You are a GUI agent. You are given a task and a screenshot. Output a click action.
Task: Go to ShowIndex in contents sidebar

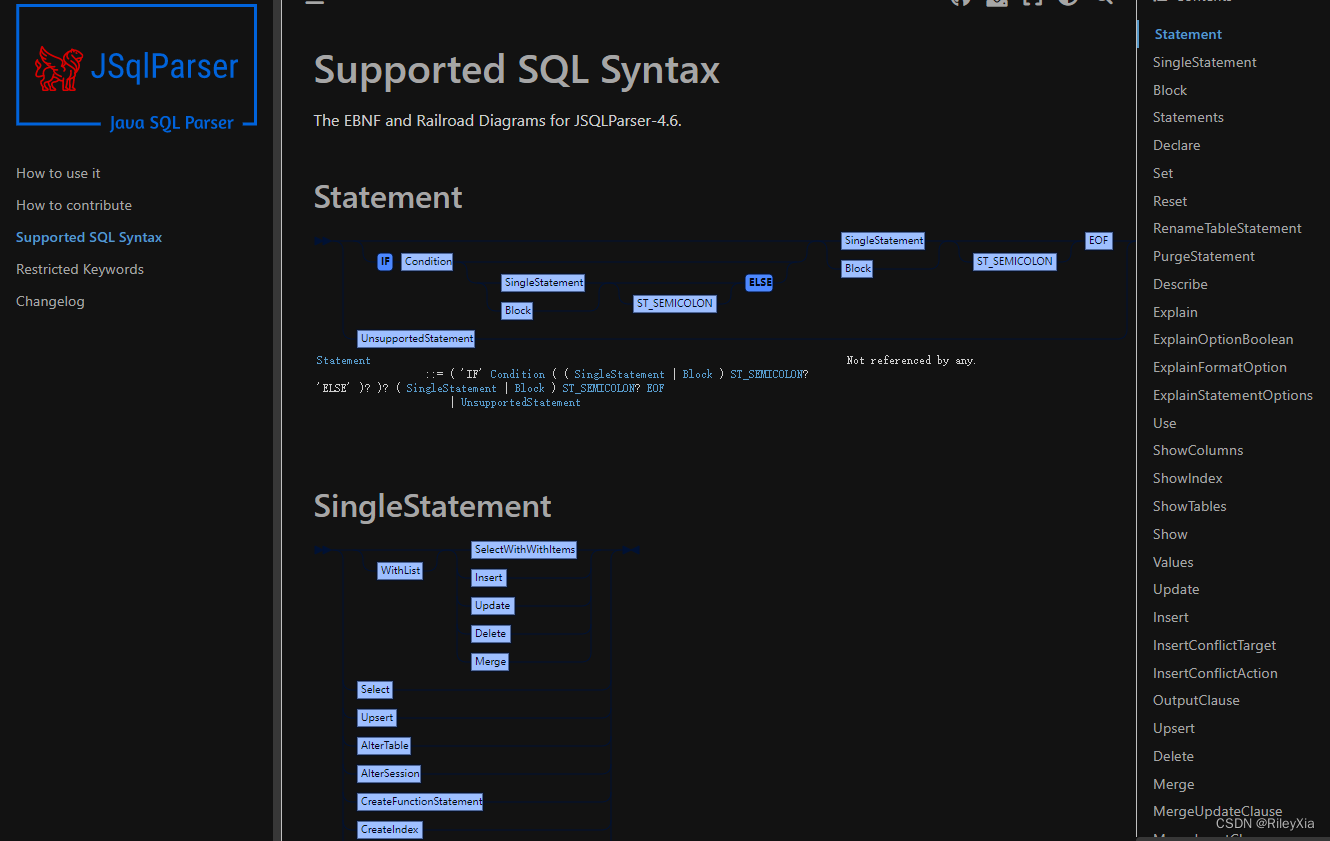pyautogui.click(x=1187, y=478)
